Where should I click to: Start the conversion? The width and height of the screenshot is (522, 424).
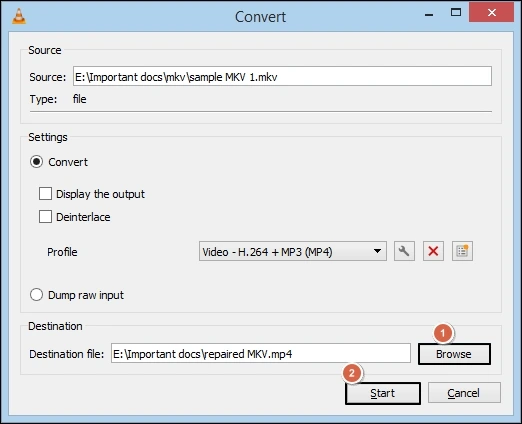(x=383, y=393)
